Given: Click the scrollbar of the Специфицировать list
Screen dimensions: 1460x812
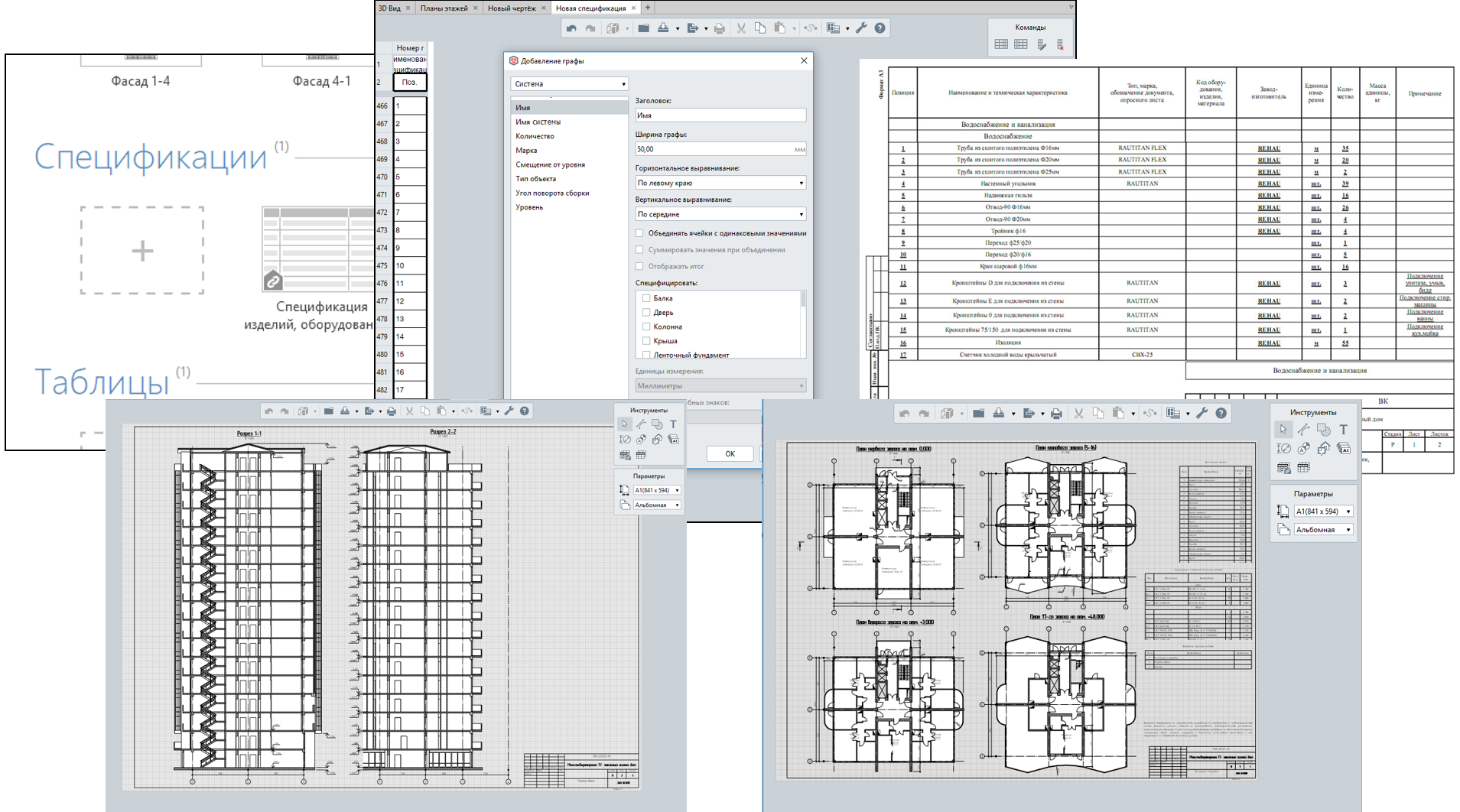Looking at the screenshot, I should pyautogui.click(x=802, y=300).
